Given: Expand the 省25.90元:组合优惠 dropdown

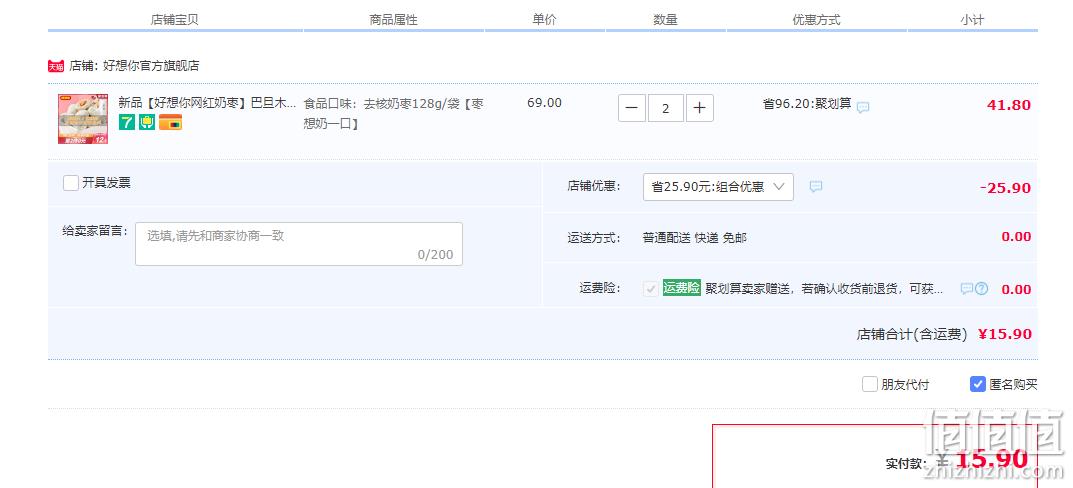Looking at the screenshot, I should tap(719, 187).
